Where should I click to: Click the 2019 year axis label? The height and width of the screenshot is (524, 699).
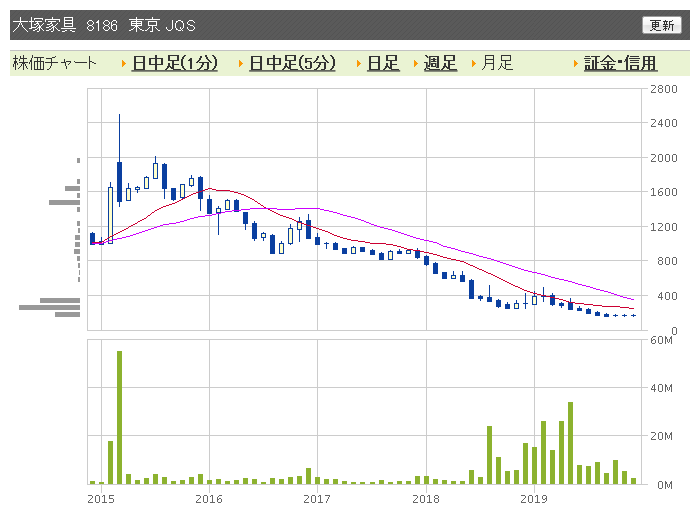[x=534, y=499]
